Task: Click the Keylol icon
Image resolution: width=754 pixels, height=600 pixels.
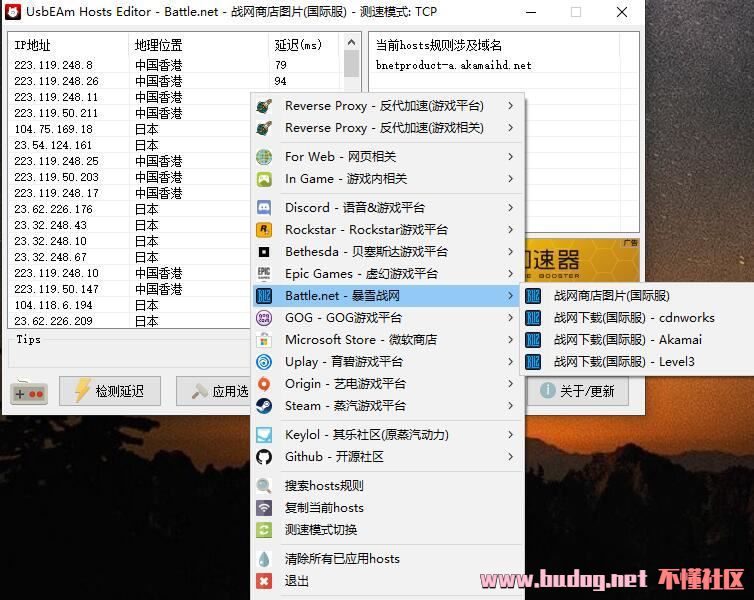Action: tap(264, 435)
